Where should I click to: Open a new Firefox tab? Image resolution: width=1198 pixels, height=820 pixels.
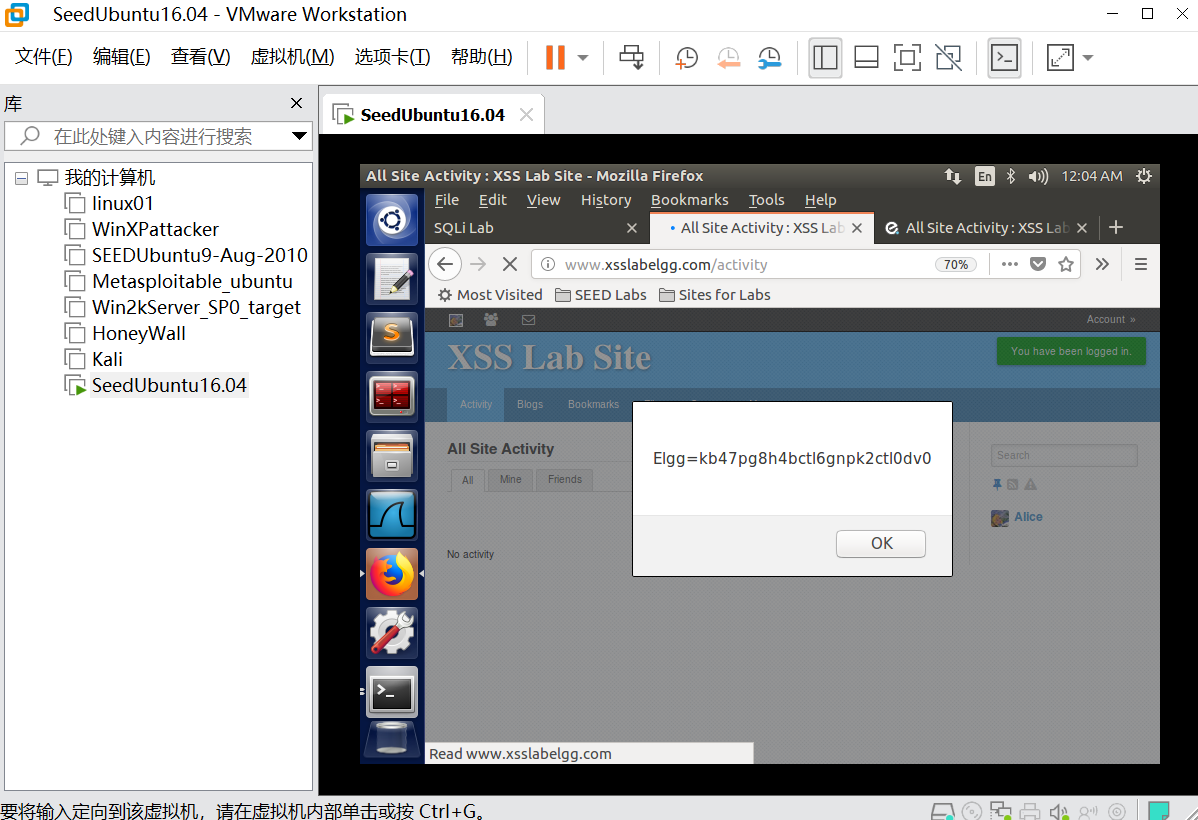tap(1115, 227)
